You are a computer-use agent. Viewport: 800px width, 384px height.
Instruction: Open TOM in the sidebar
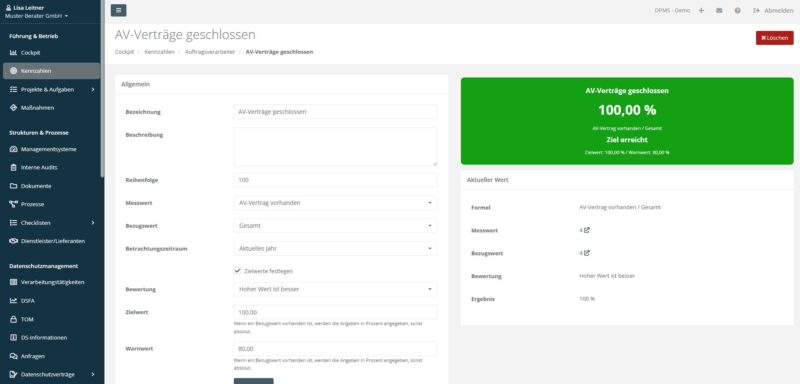(x=51, y=319)
